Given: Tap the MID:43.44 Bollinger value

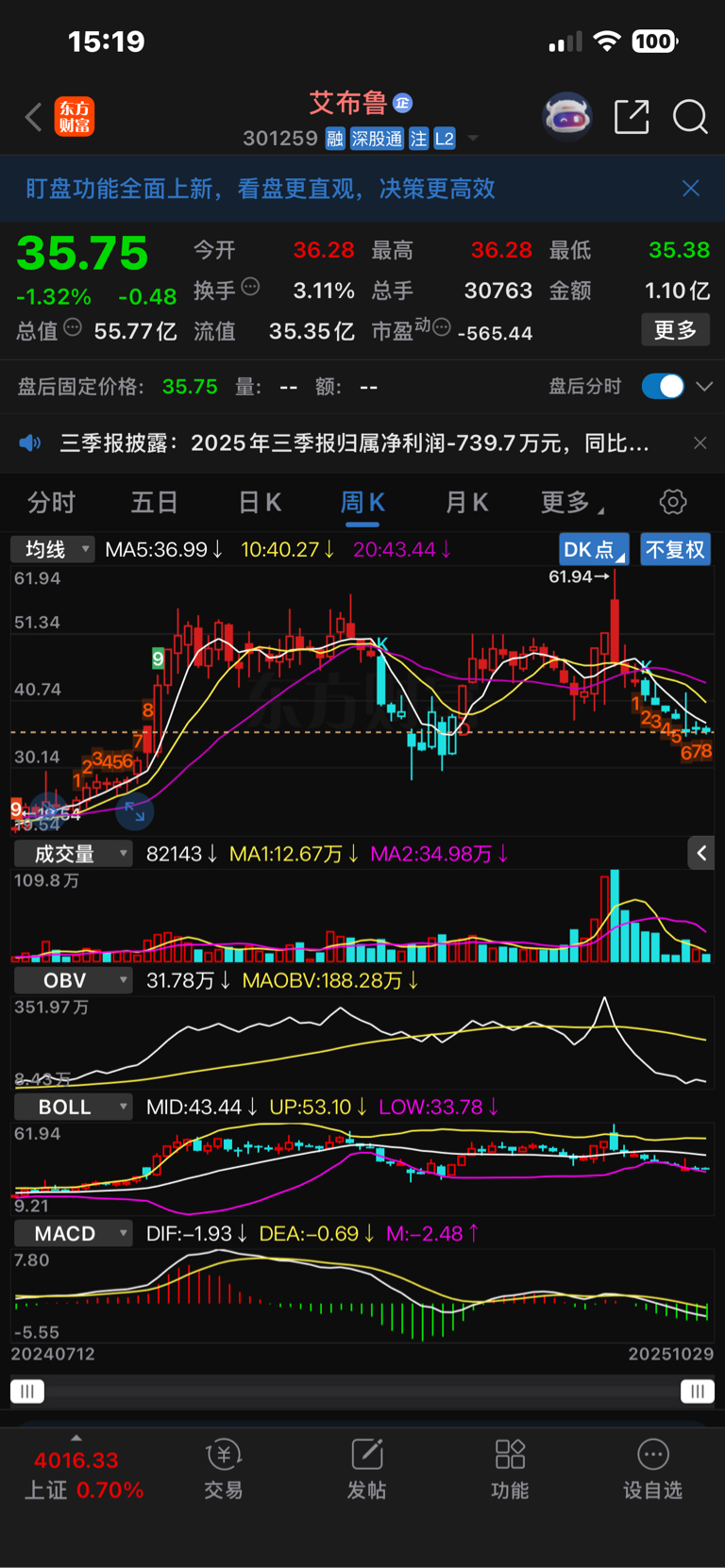Looking at the screenshot, I should pos(202,1107).
